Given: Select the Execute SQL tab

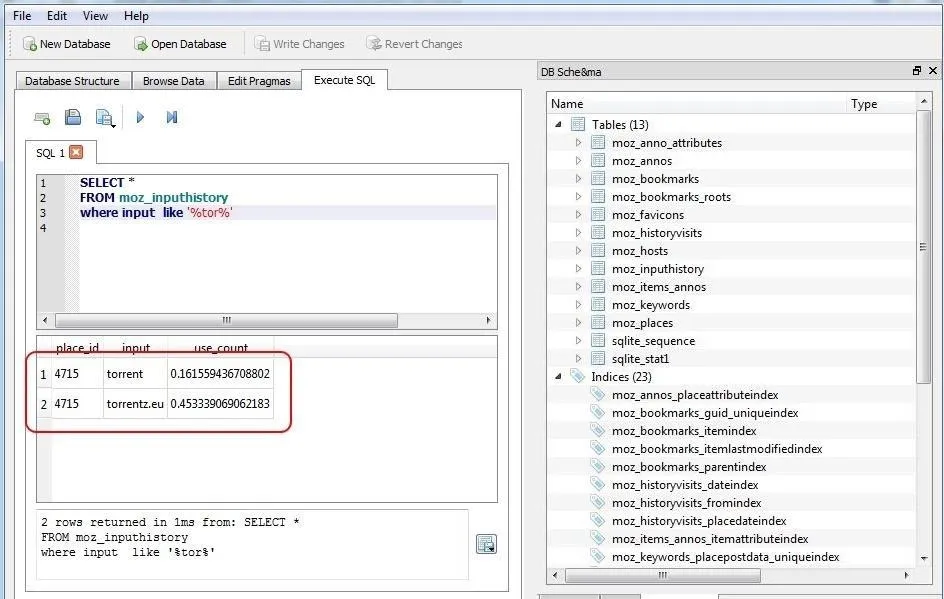Looking at the screenshot, I should click(344, 79).
